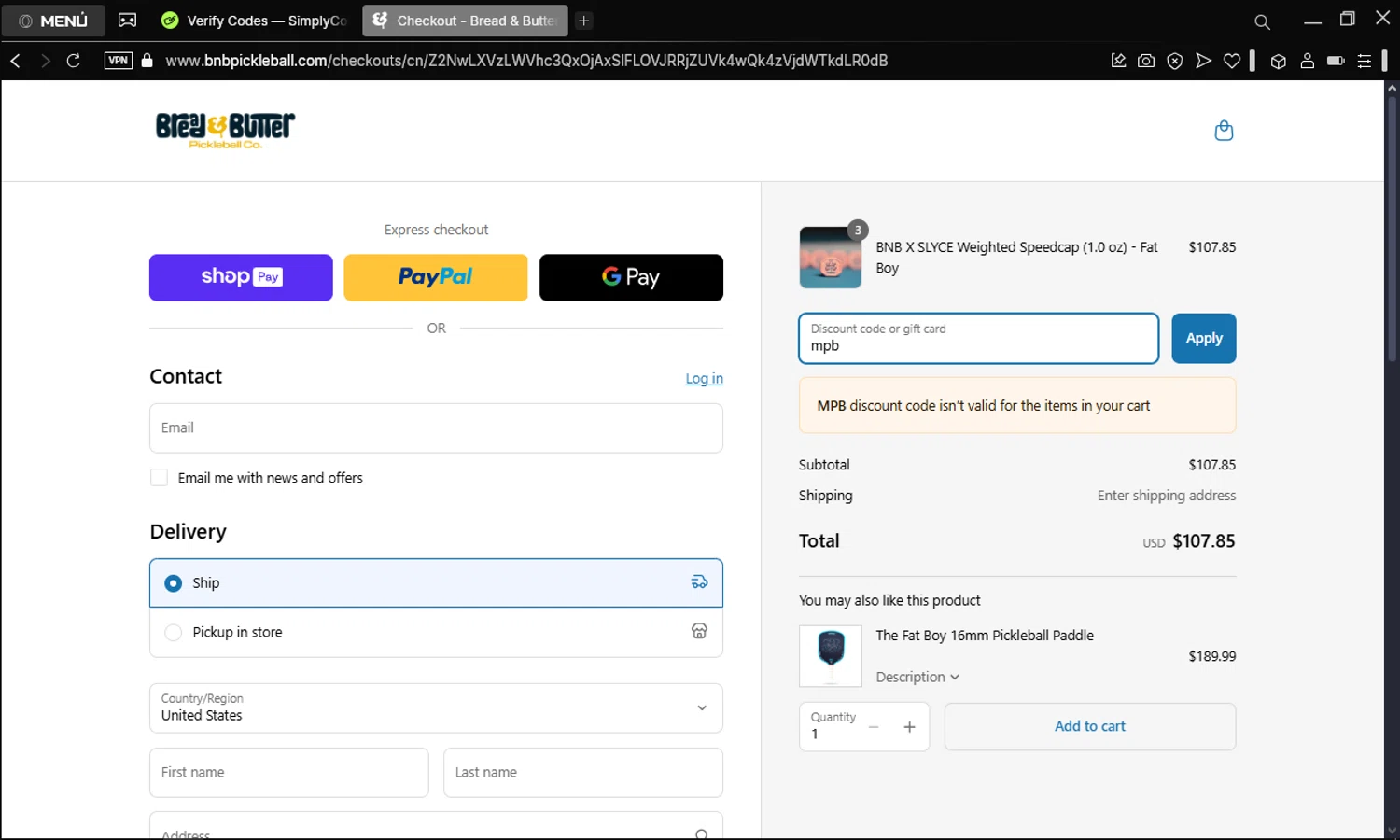Click the Speedcap product thumbnail

[x=831, y=258]
